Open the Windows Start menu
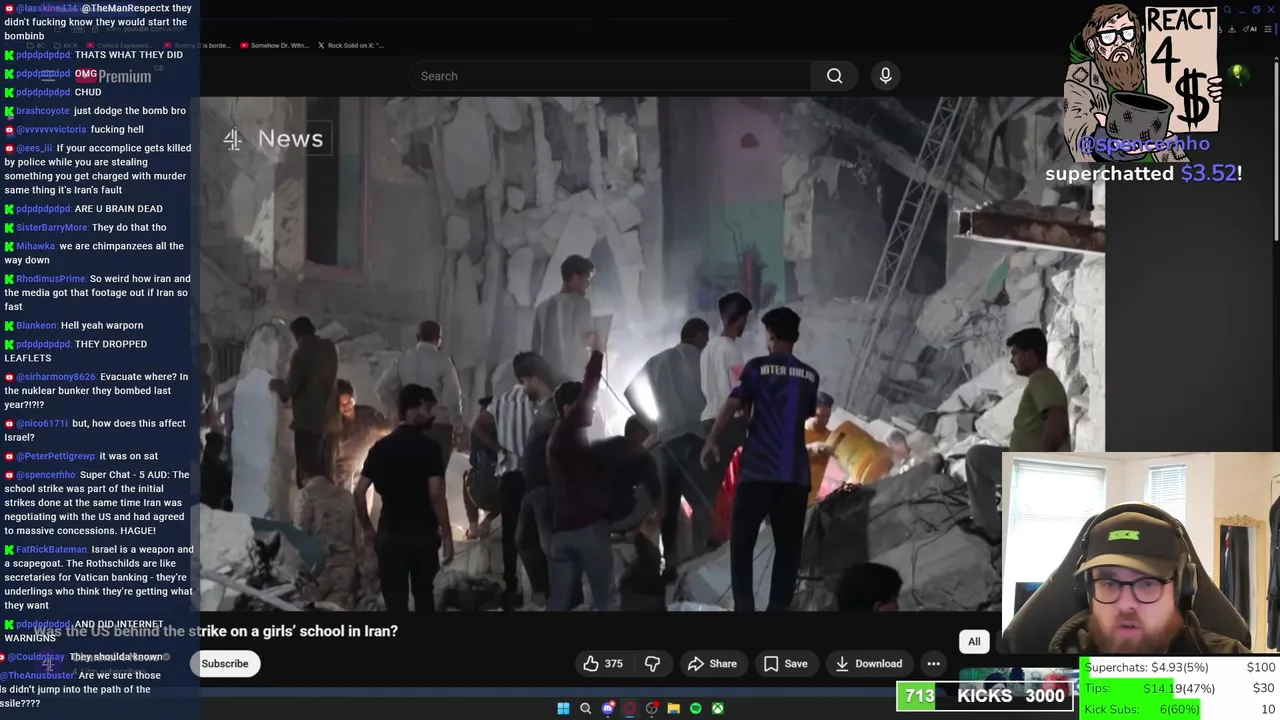This screenshot has width=1280, height=720. [563, 708]
